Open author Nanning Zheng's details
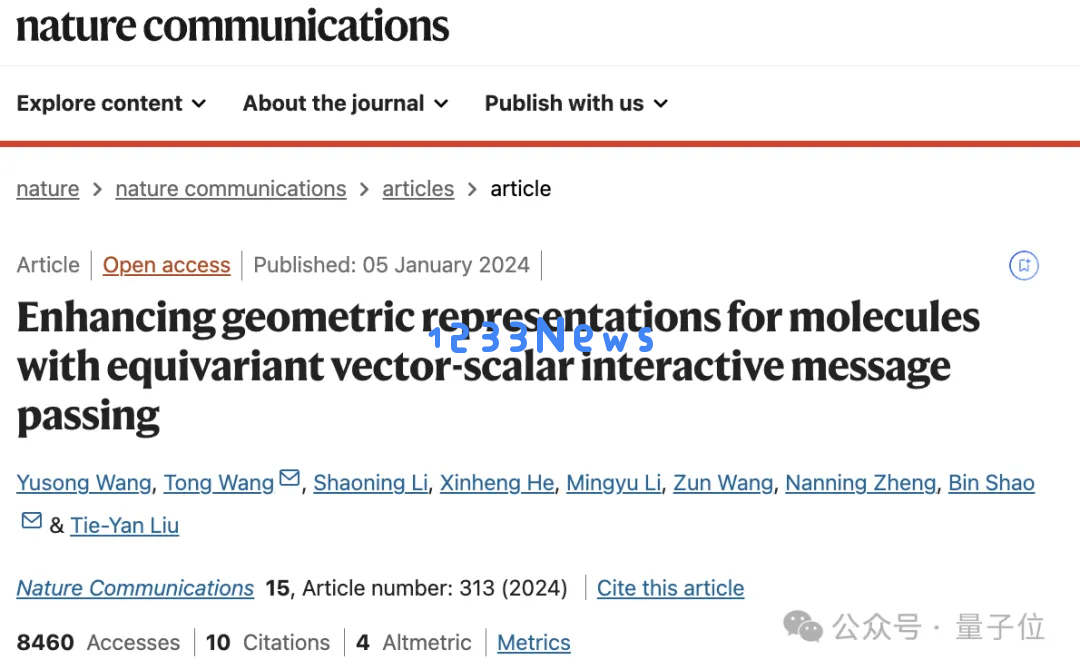This screenshot has height=670, width=1080. pyautogui.click(x=860, y=483)
